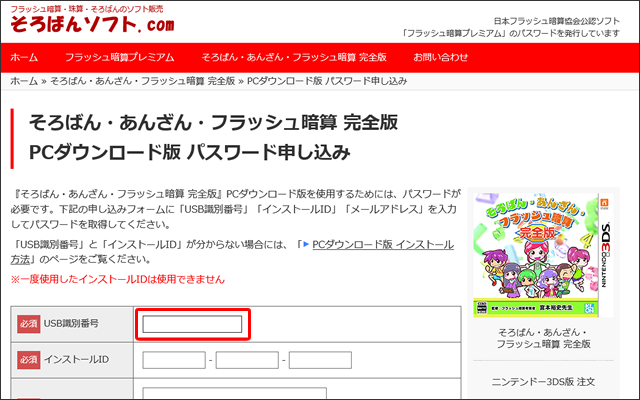The height and width of the screenshot is (400, 640).
Task: Select the そろばん・あんざん・フラッシュ暗算 完全版 nav item
Action: (x=294, y=57)
